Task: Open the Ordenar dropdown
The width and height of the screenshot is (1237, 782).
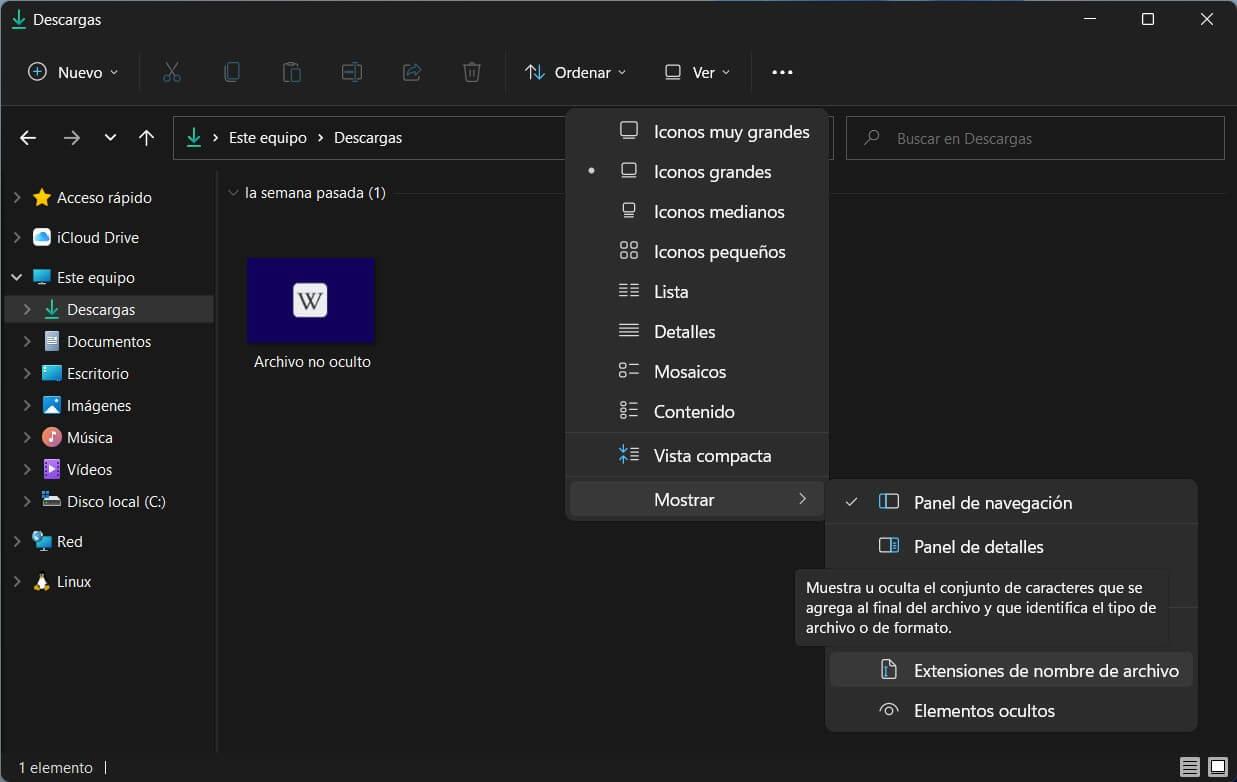Action: click(576, 72)
